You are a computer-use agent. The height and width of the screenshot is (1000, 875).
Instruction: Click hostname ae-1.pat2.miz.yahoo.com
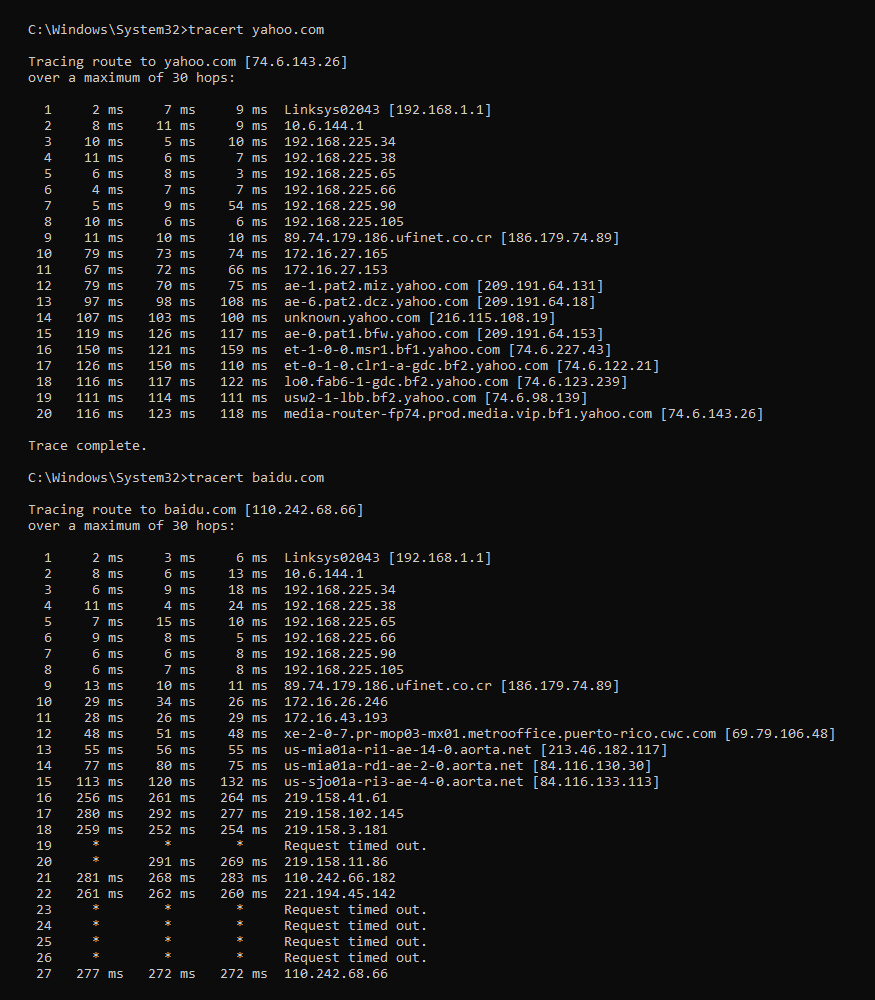click(376, 286)
